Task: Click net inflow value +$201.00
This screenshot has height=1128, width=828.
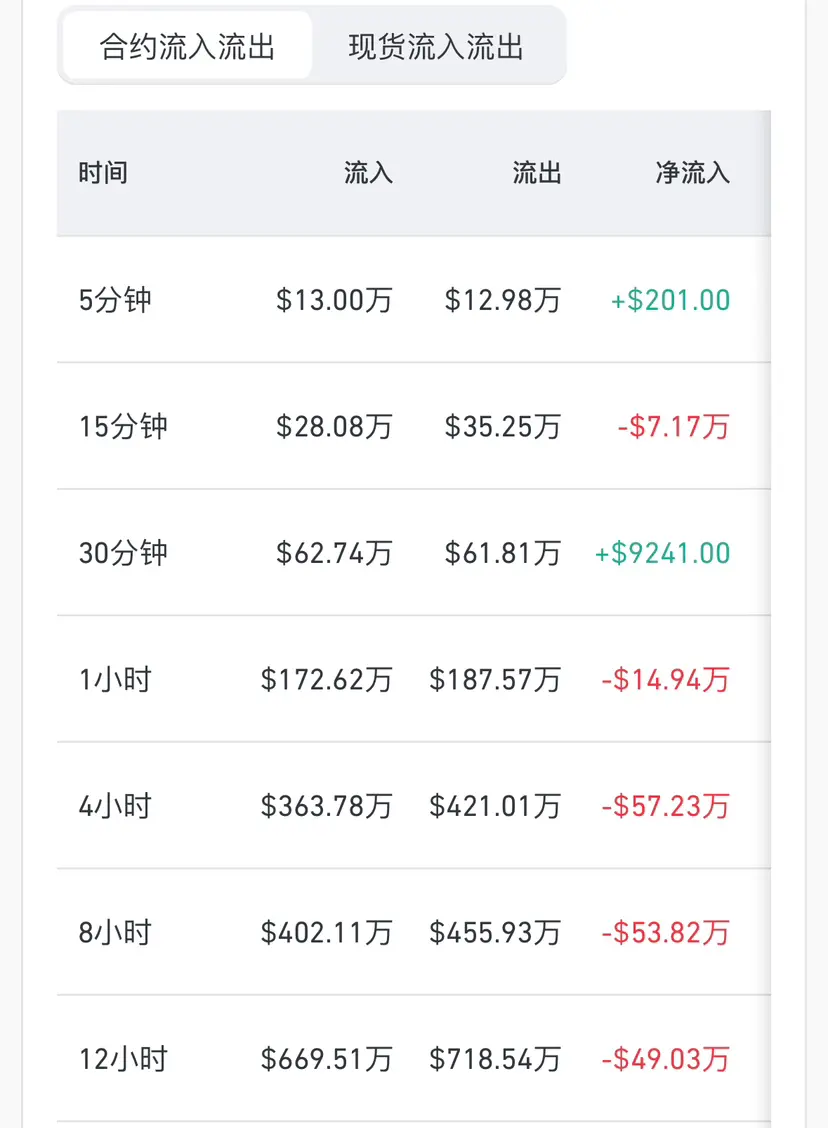Action: (670, 300)
